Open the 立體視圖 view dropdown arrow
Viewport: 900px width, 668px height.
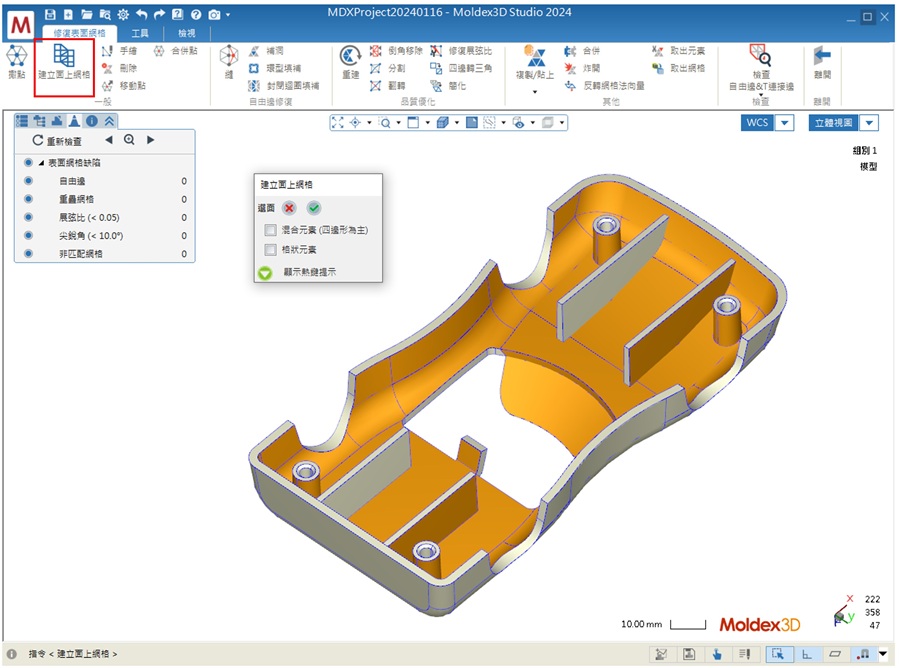[x=869, y=123]
